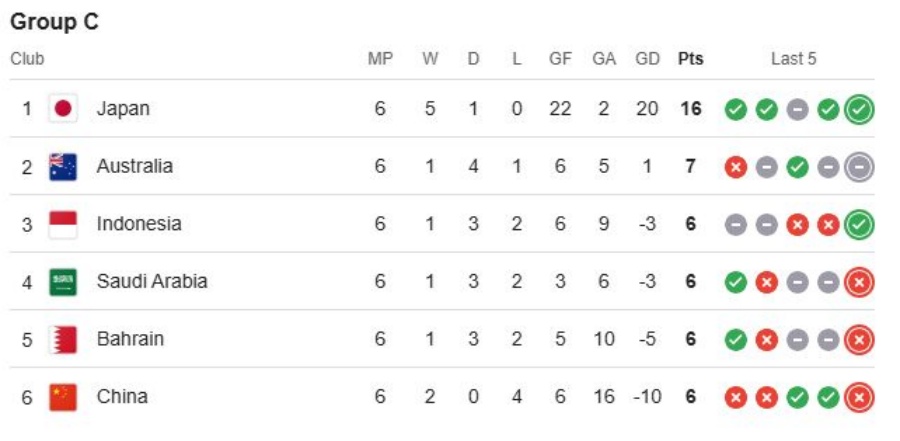900x441 pixels.
Task: Click the Pts column header
Action: click(x=690, y=59)
